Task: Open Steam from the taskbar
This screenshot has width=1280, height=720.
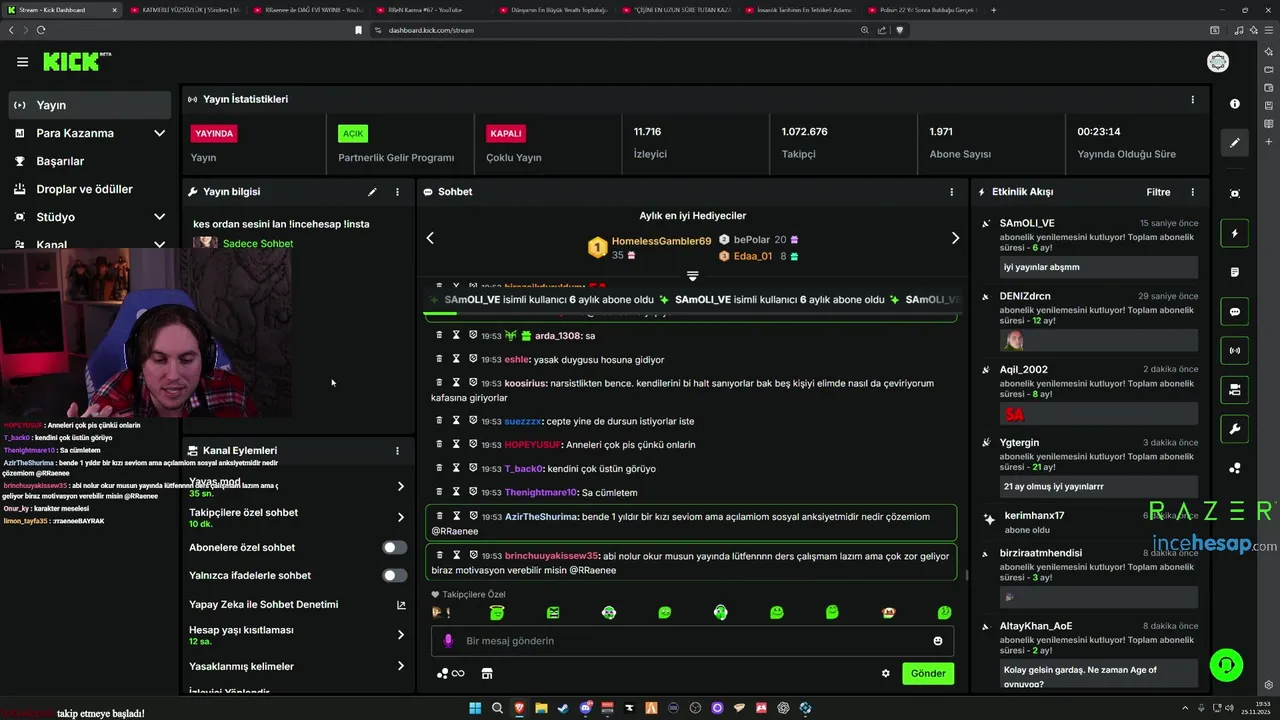Action: pyautogui.click(x=563, y=708)
